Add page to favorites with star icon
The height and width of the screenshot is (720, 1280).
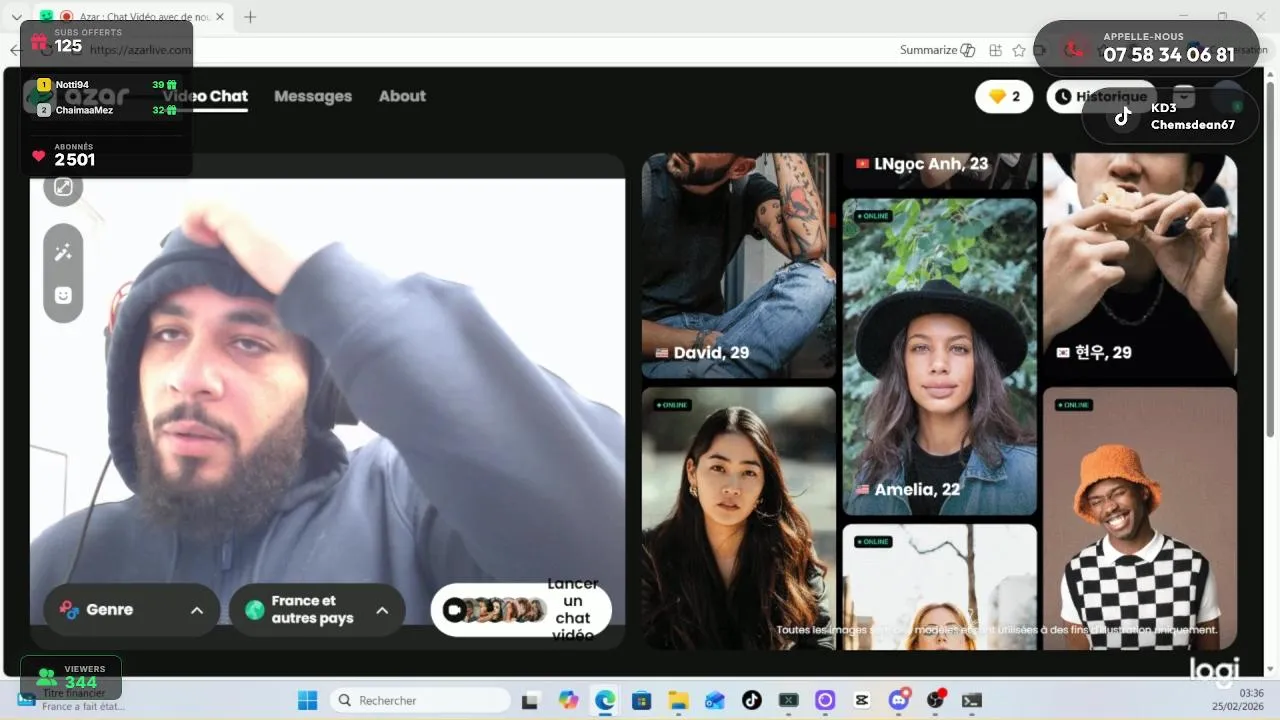click(x=1019, y=50)
